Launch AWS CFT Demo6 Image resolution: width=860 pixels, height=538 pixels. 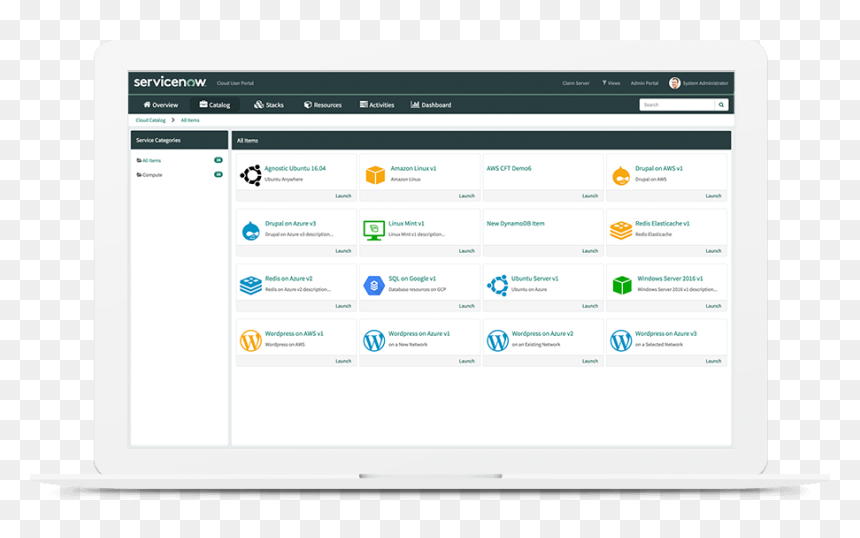(x=590, y=196)
